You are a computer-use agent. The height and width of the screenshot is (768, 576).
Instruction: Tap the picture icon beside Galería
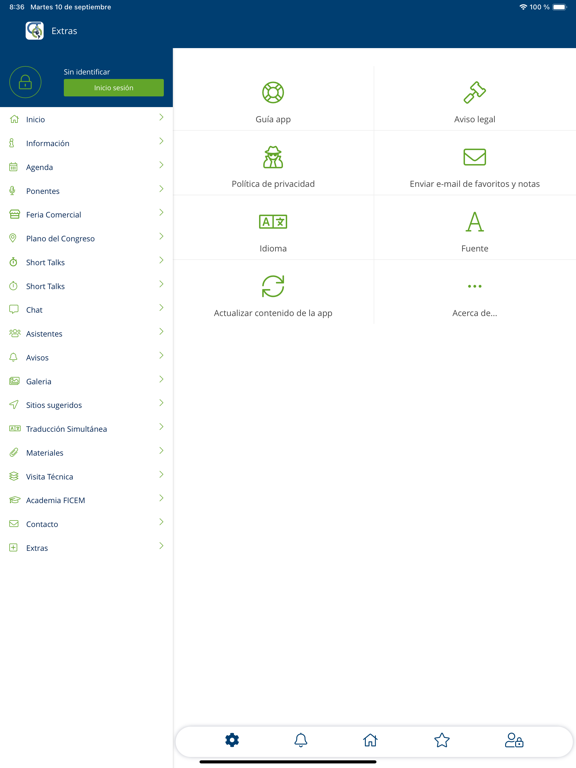(x=14, y=381)
